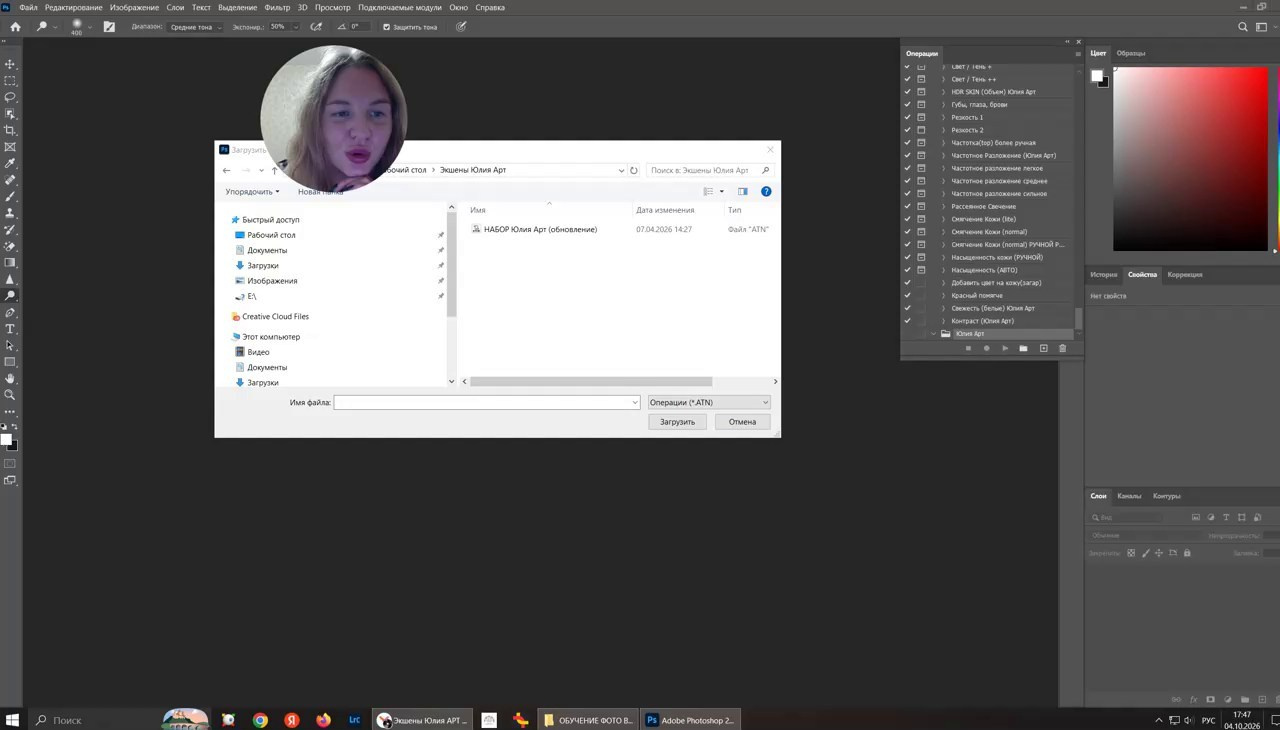Open the Средние тона range dropdown
This screenshot has height=730, width=1280.
click(x=195, y=27)
